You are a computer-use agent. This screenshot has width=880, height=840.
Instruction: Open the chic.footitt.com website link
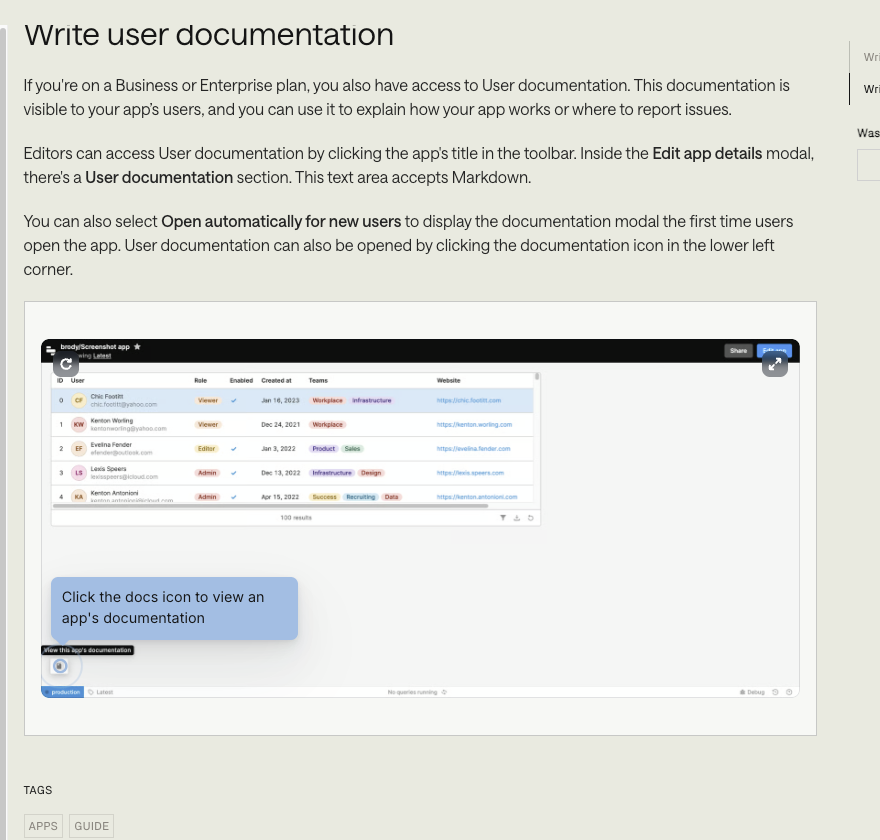point(468,400)
